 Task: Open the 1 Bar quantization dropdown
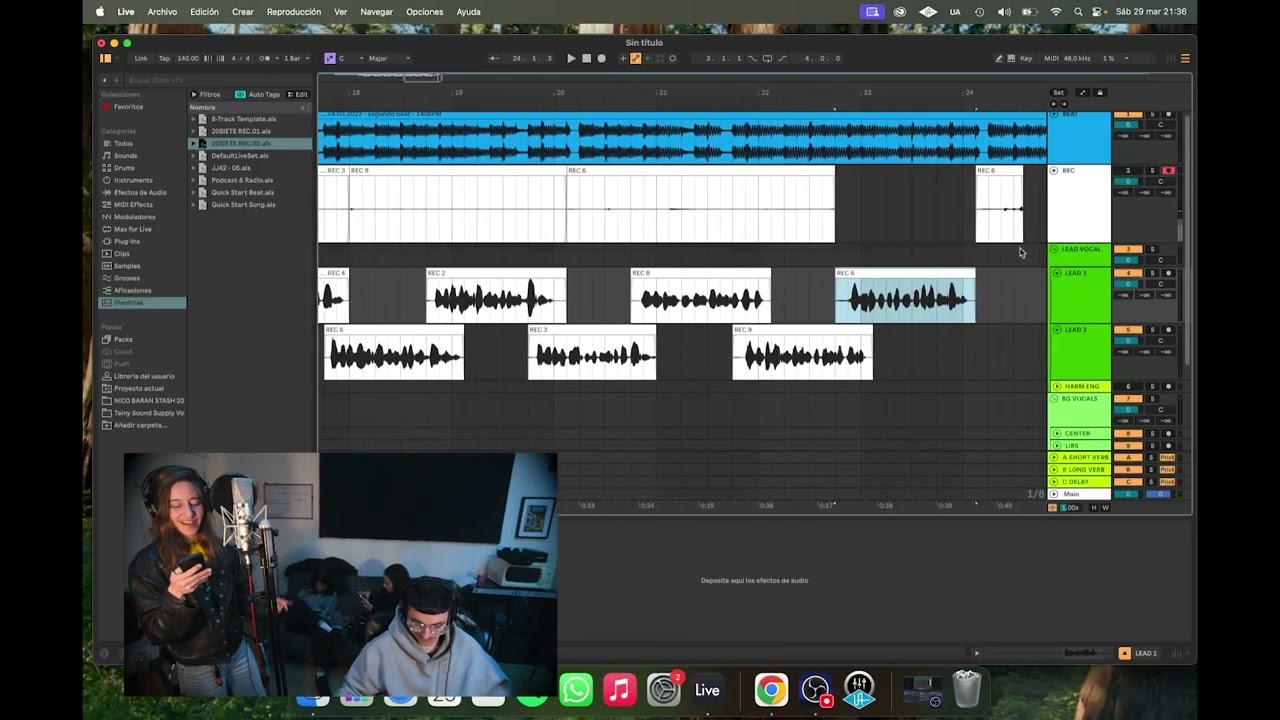coord(297,58)
